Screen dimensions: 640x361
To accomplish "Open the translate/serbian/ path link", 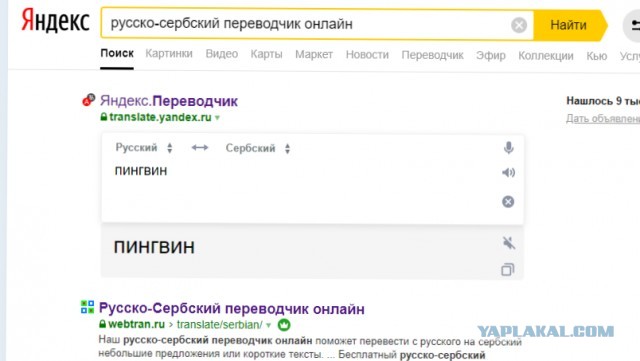I will coord(220,325).
